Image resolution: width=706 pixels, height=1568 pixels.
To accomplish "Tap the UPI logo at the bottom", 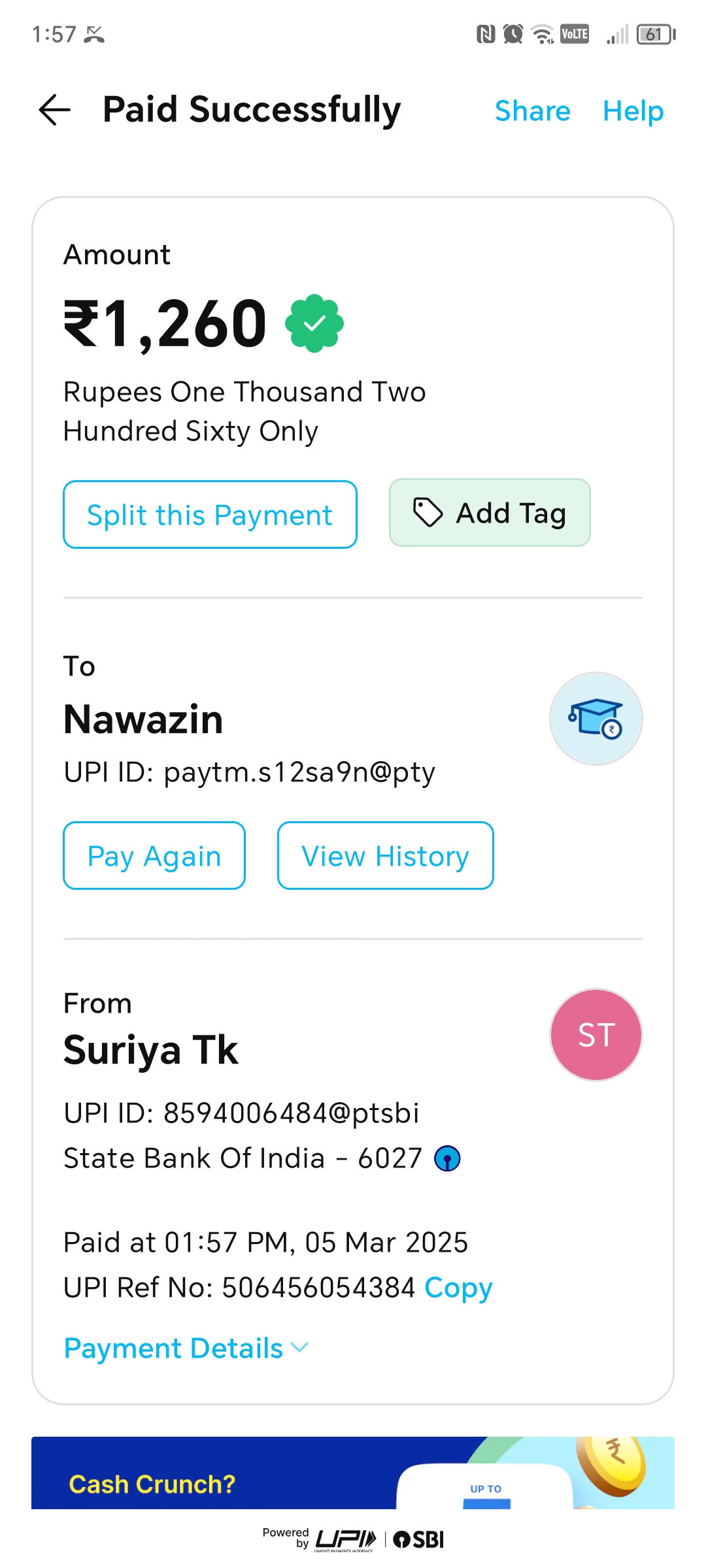I will click(x=346, y=1539).
